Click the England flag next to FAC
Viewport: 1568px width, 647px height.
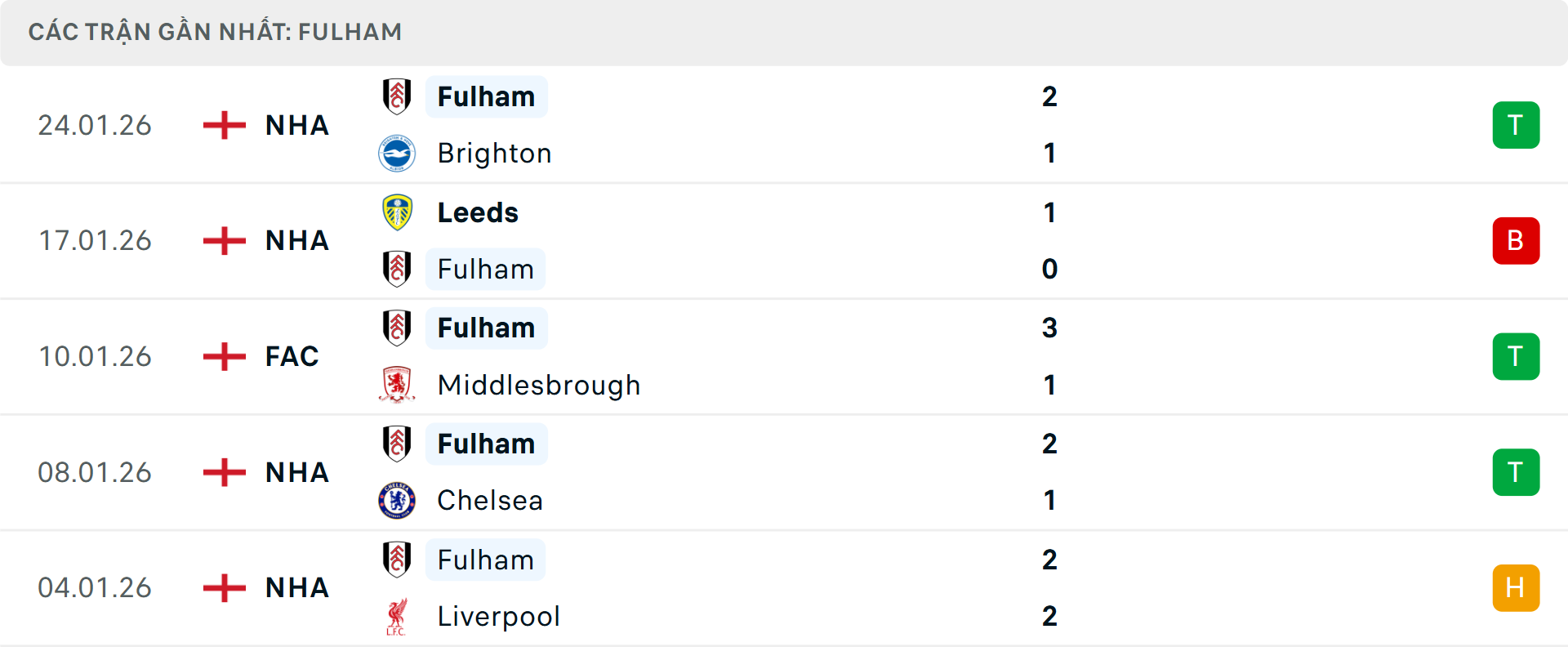[x=223, y=356]
